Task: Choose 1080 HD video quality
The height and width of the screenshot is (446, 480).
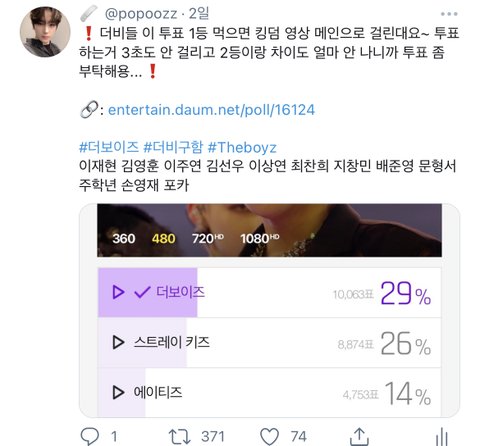Action: pos(259,238)
